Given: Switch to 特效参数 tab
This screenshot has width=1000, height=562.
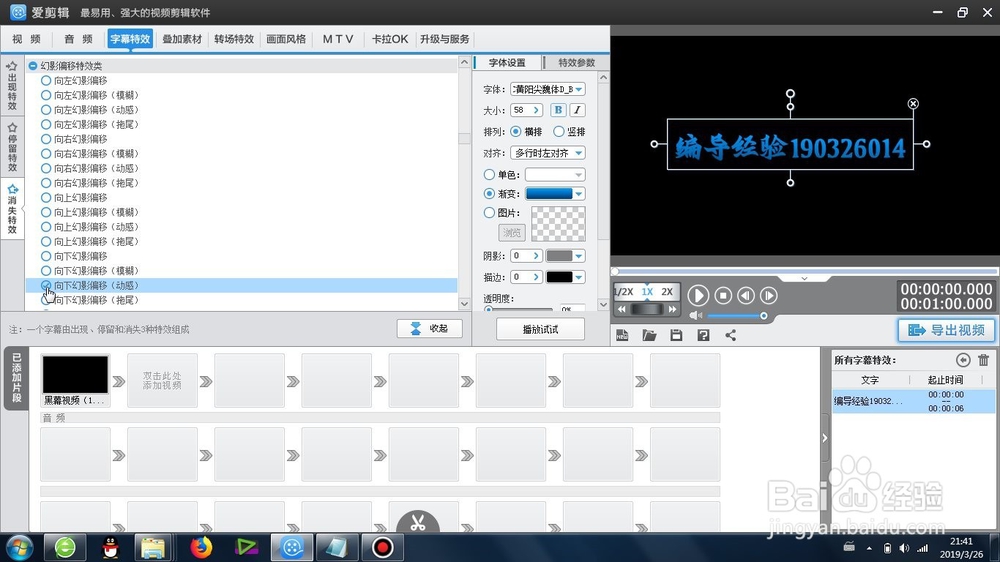Looking at the screenshot, I should [577, 63].
